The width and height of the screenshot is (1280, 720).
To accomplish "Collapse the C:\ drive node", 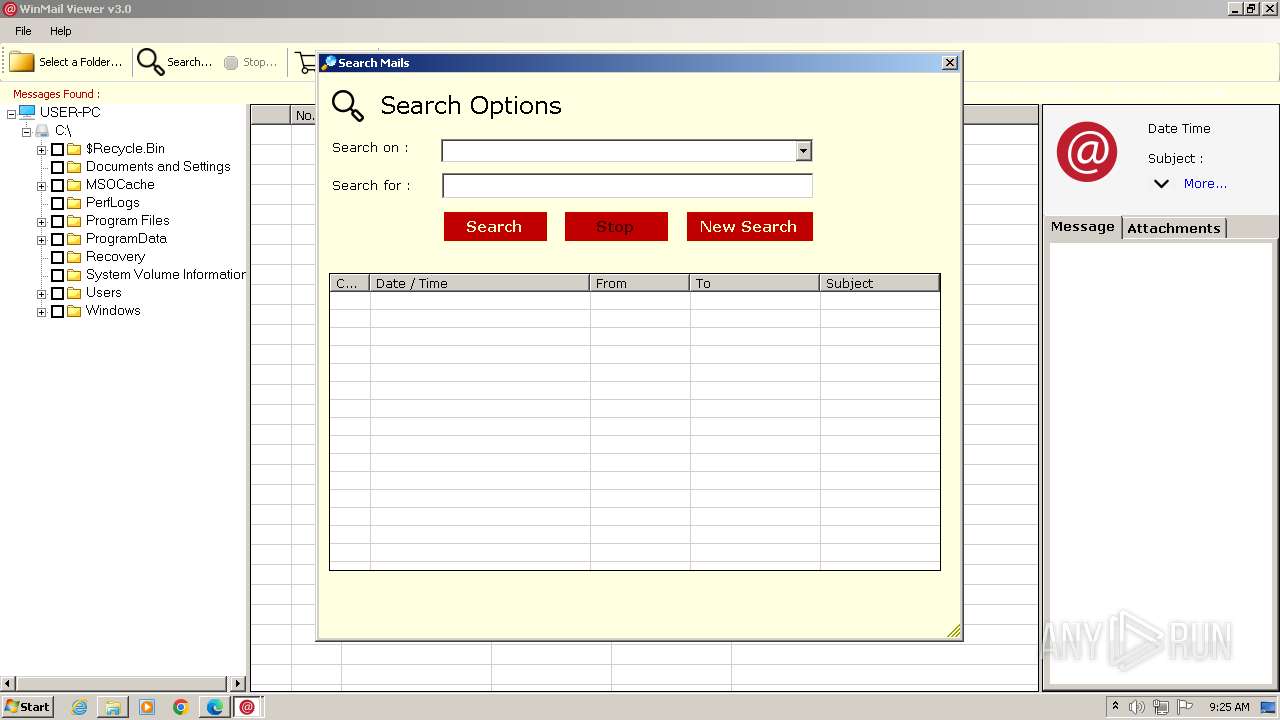I will coord(26,132).
